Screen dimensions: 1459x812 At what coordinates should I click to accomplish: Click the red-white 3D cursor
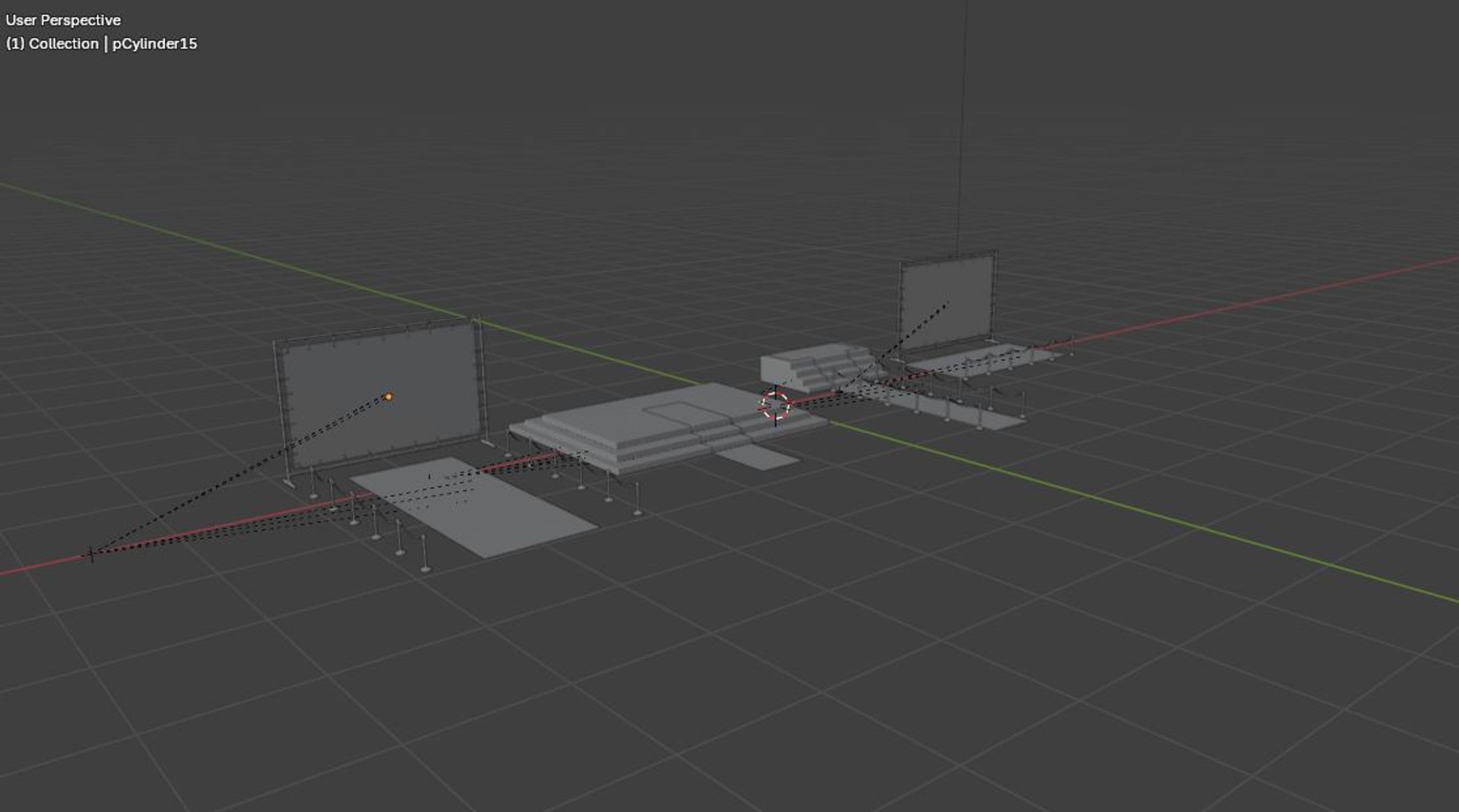pyautogui.click(x=775, y=406)
